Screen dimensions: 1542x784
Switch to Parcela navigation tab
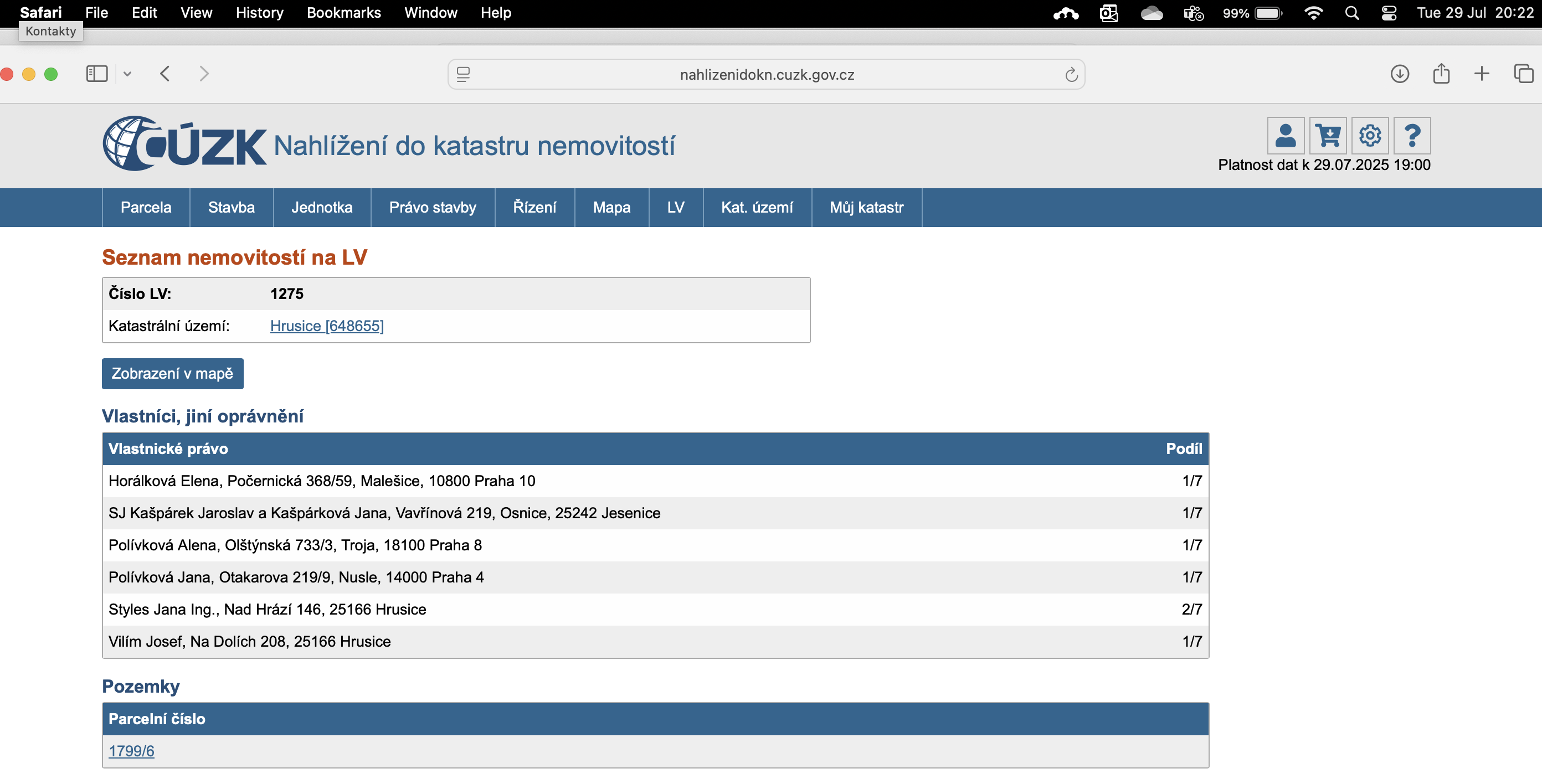(x=146, y=208)
